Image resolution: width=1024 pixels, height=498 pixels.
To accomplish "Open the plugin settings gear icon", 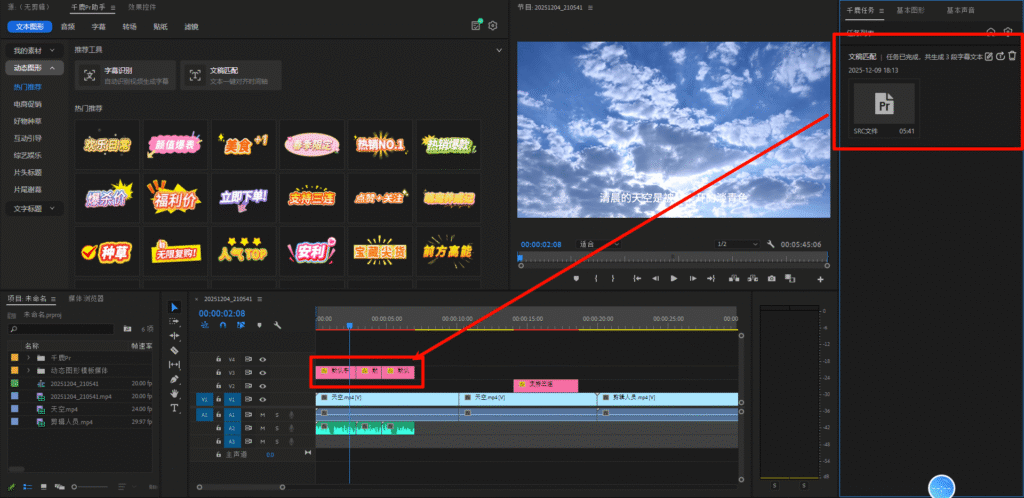I will [492, 25].
